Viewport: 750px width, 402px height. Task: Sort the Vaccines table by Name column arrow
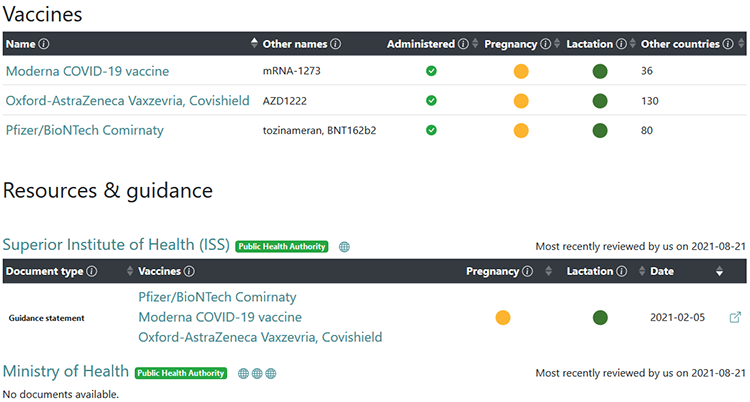[x=254, y=44]
